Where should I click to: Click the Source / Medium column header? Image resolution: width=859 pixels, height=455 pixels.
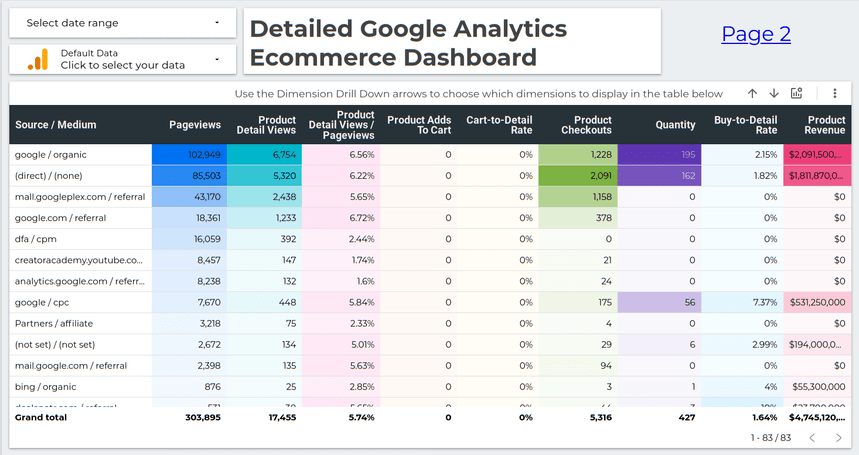coord(56,125)
